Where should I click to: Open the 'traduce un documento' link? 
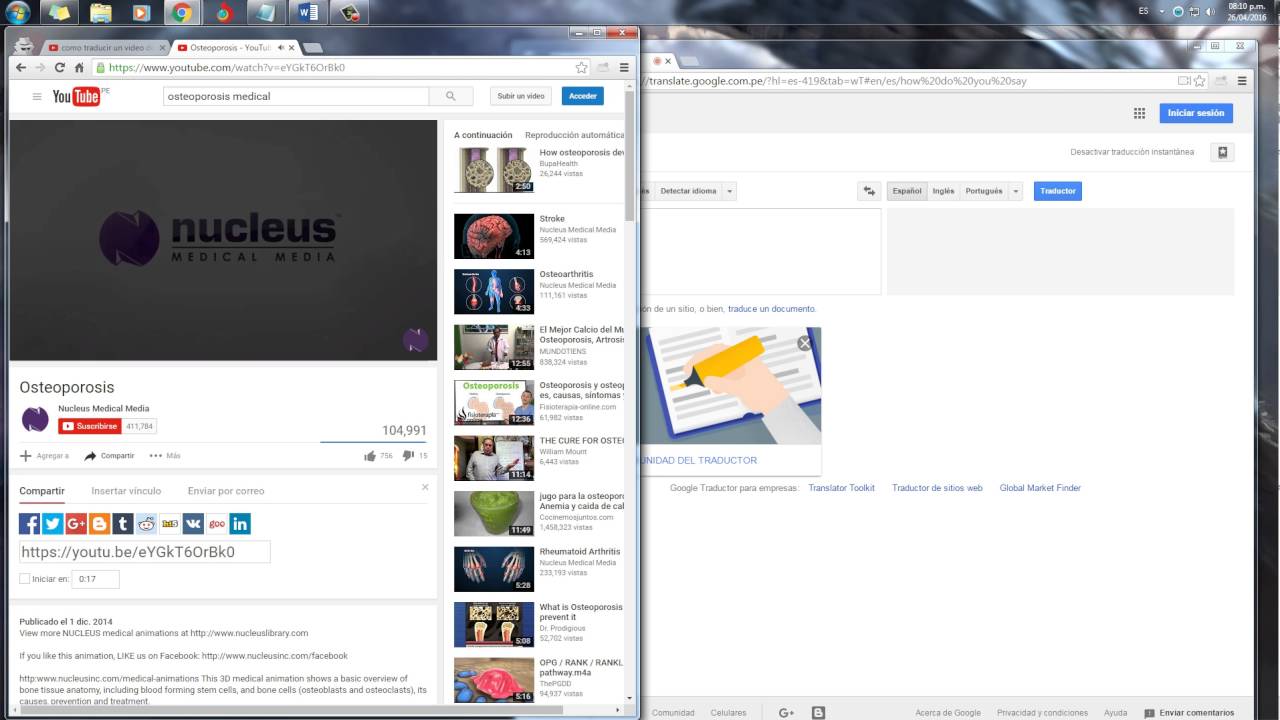[771, 309]
